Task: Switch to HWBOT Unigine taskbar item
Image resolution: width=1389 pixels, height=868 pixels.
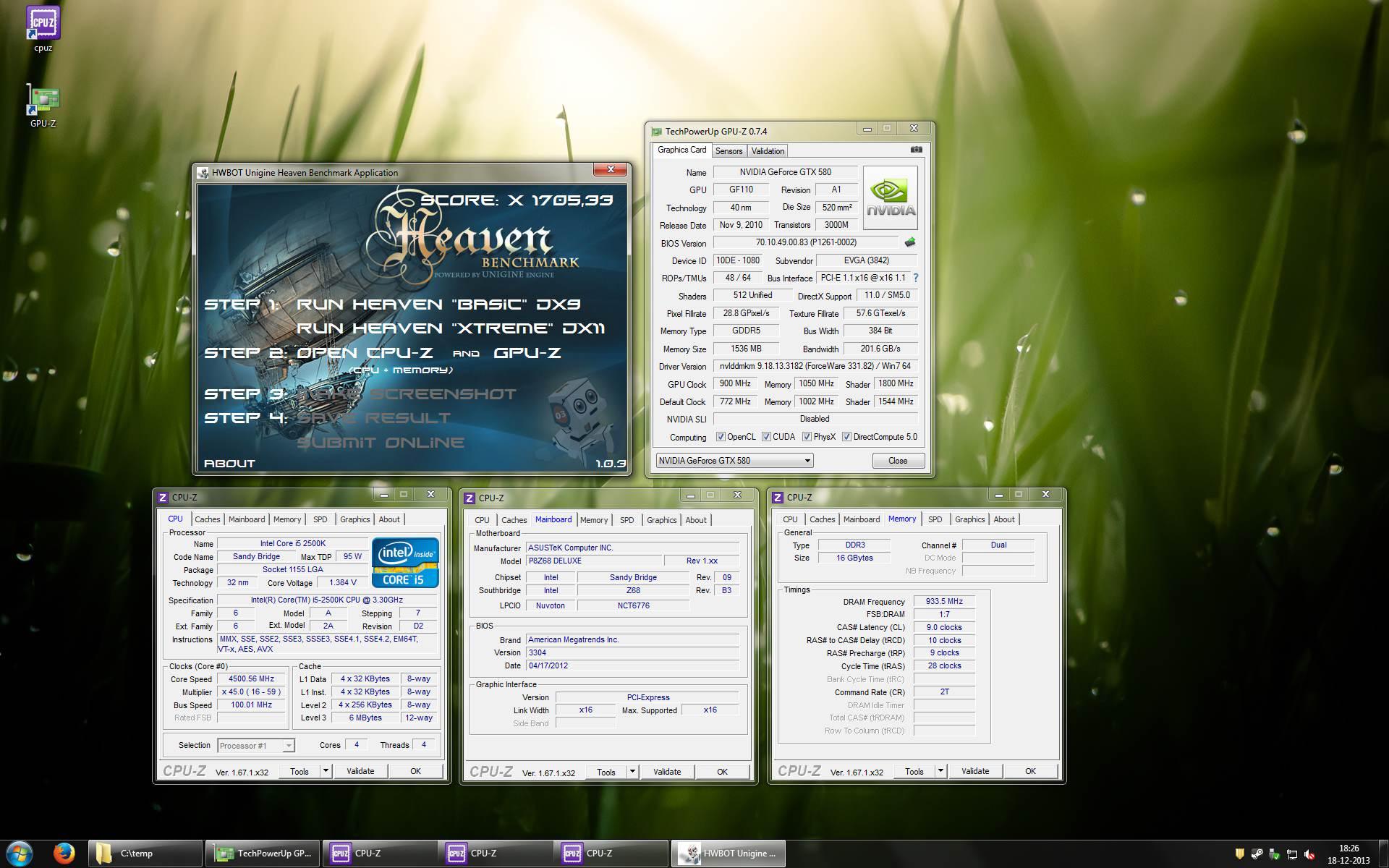Action: pyautogui.click(x=729, y=854)
